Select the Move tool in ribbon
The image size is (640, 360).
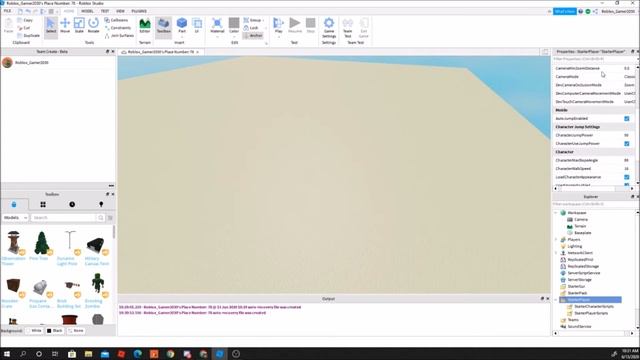[65, 26]
